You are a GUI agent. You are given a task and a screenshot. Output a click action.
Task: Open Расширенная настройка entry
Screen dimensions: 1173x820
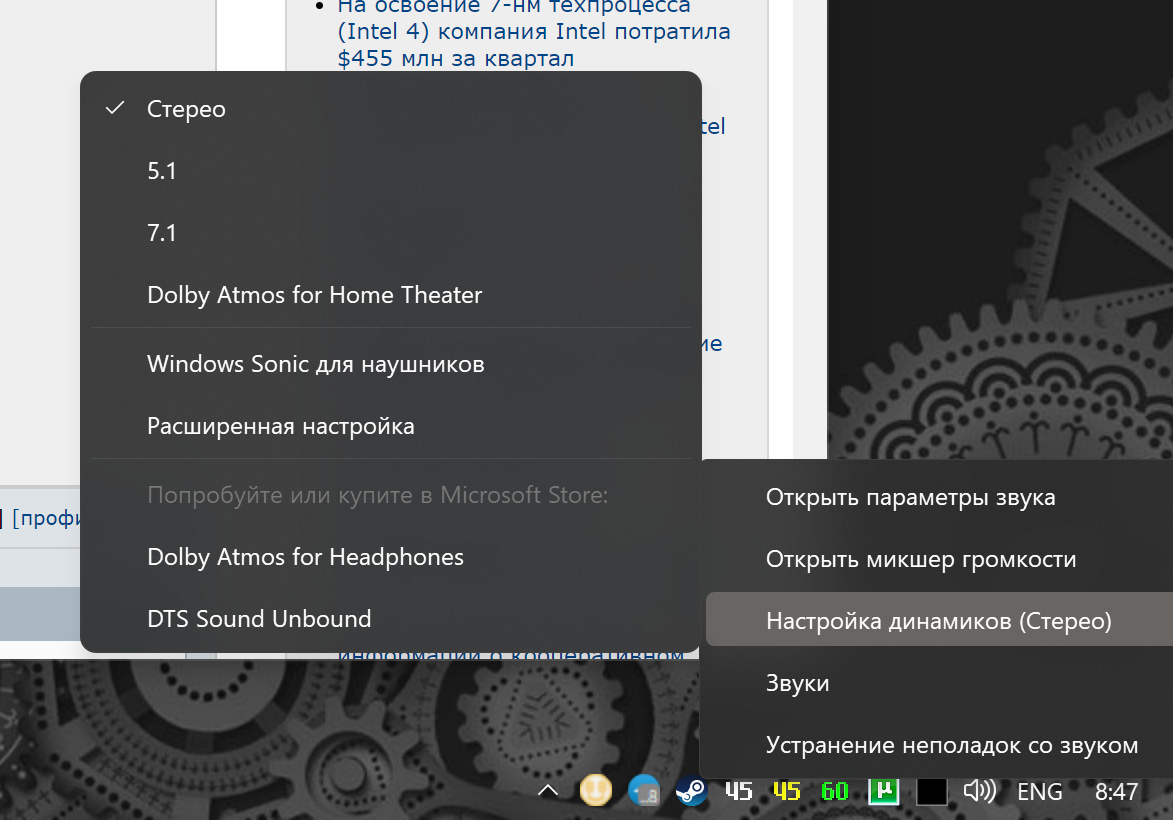(391, 426)
